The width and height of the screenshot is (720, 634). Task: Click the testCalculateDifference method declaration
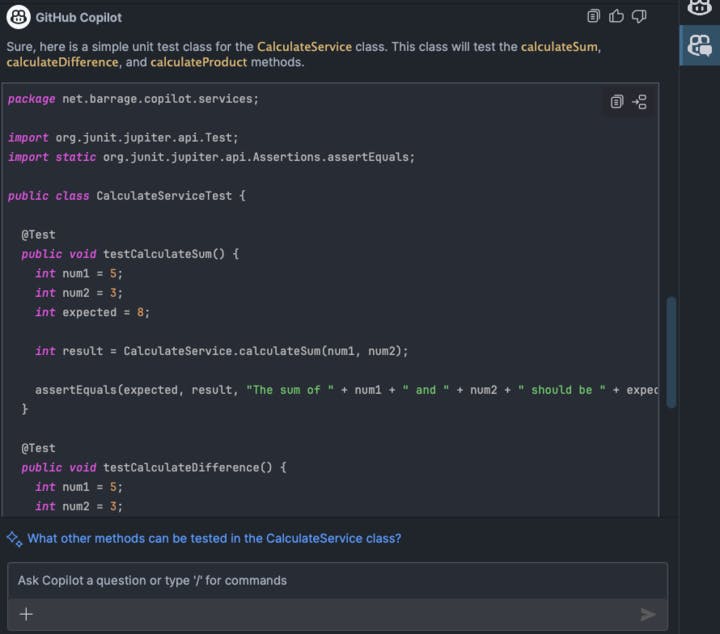154,467
